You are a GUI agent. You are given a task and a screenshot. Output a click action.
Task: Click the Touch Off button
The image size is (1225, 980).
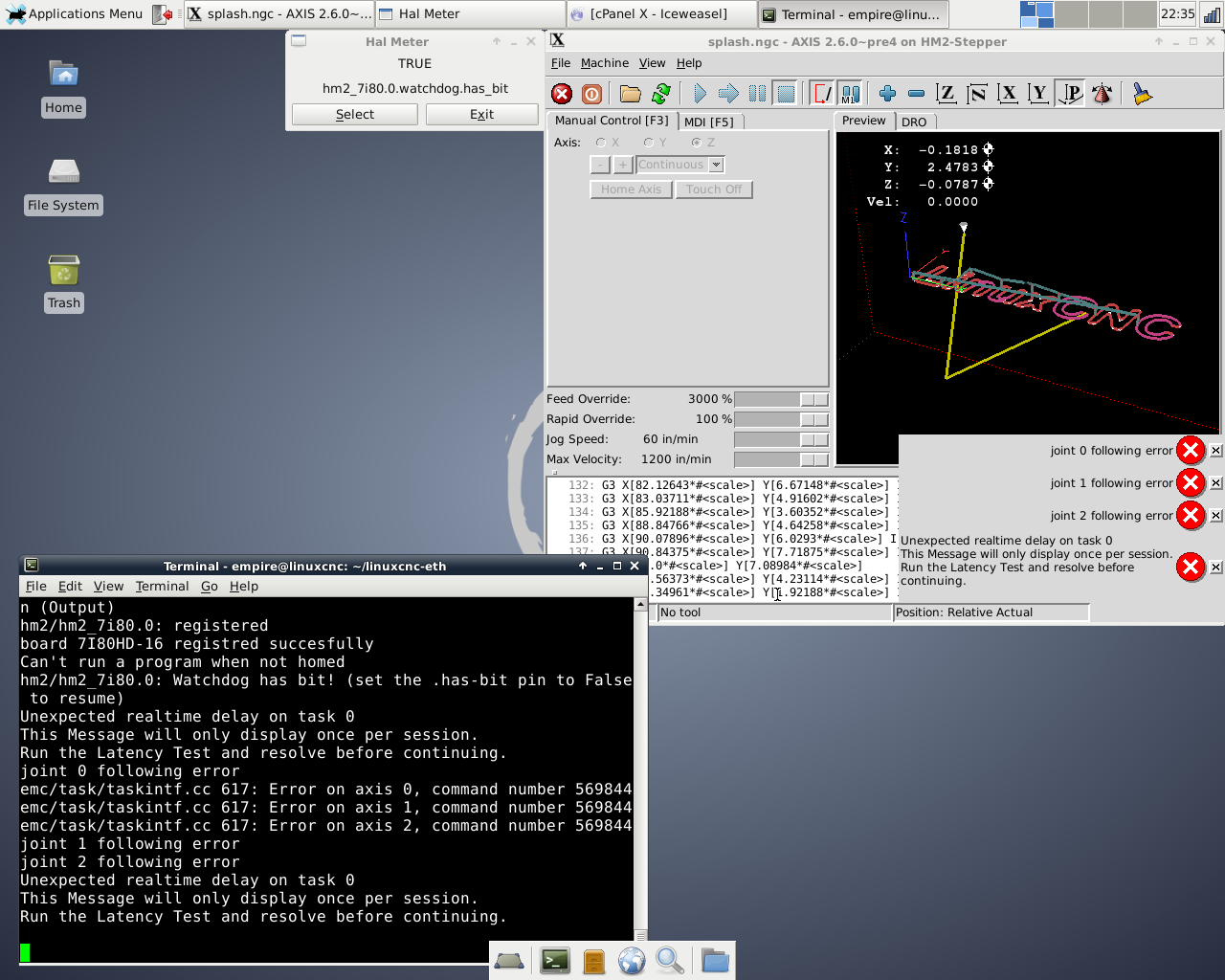[x=714, y=189]
